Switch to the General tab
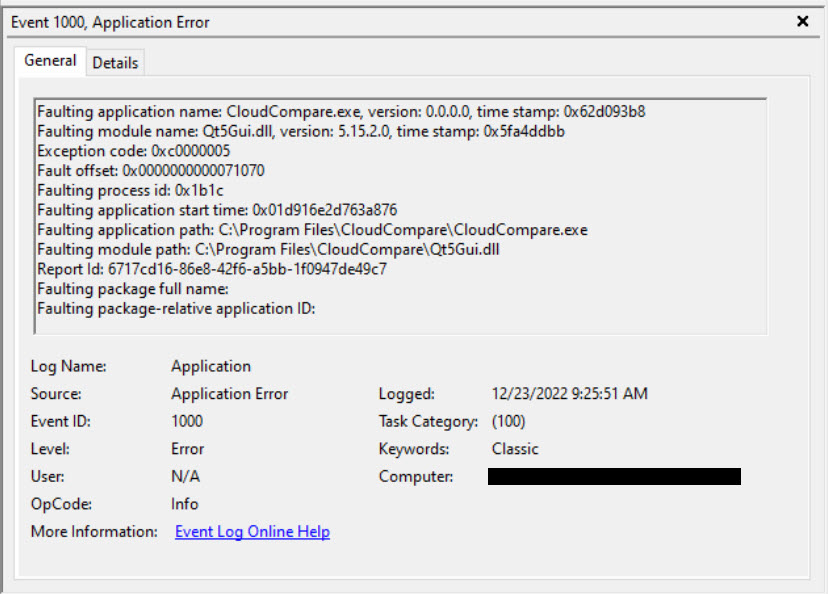828x594 pixels. (50, 61)
